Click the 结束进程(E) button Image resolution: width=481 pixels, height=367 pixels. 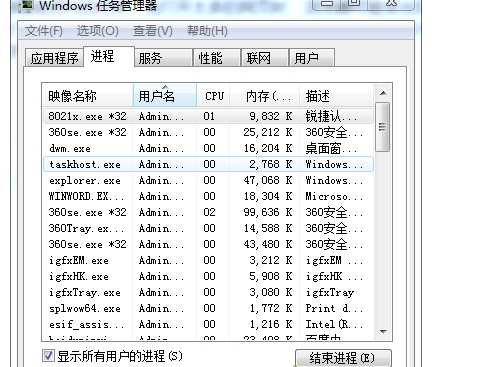tap(343, 358)
